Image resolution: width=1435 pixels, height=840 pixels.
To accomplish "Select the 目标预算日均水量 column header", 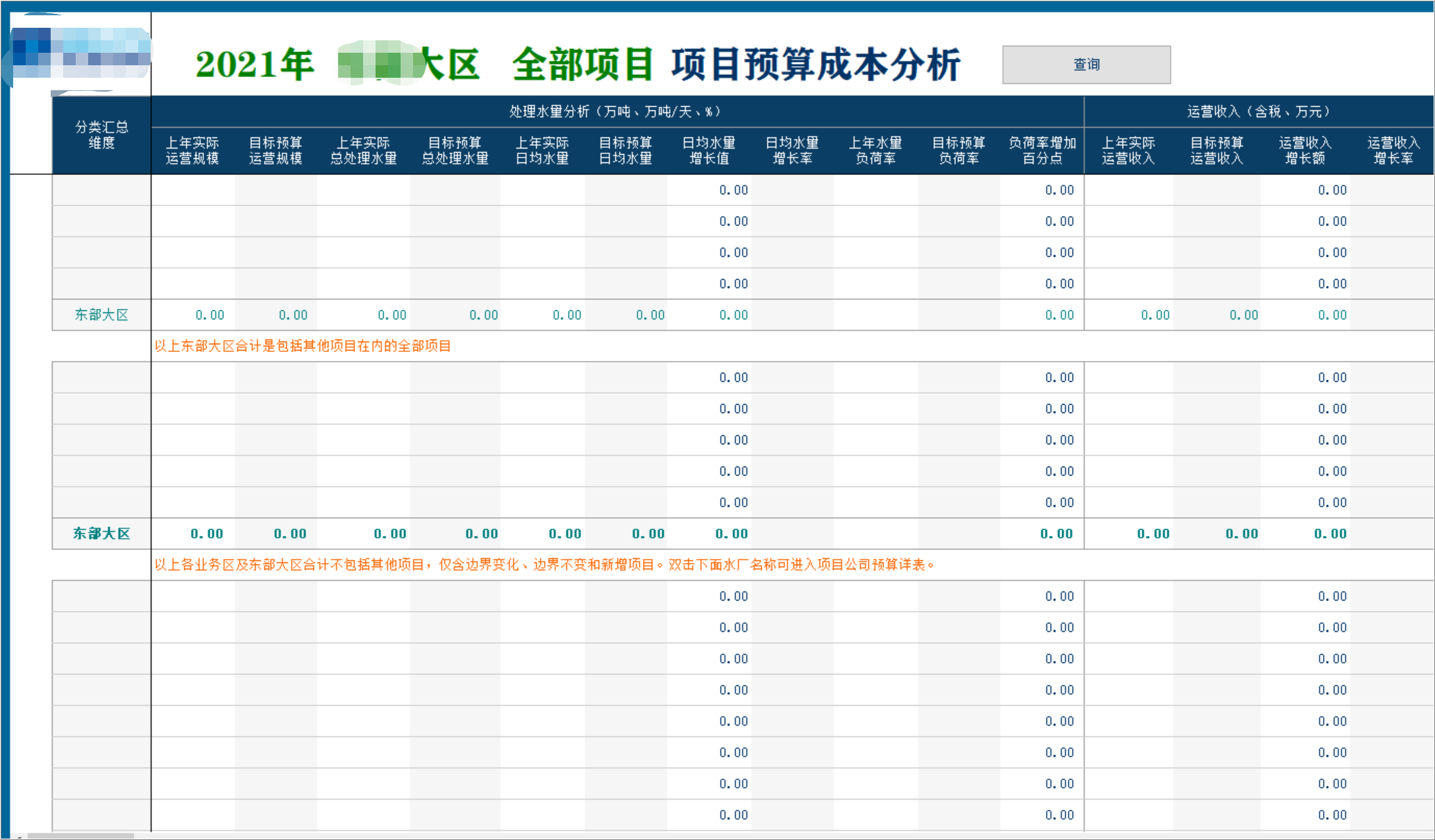I will pos(626,151).
